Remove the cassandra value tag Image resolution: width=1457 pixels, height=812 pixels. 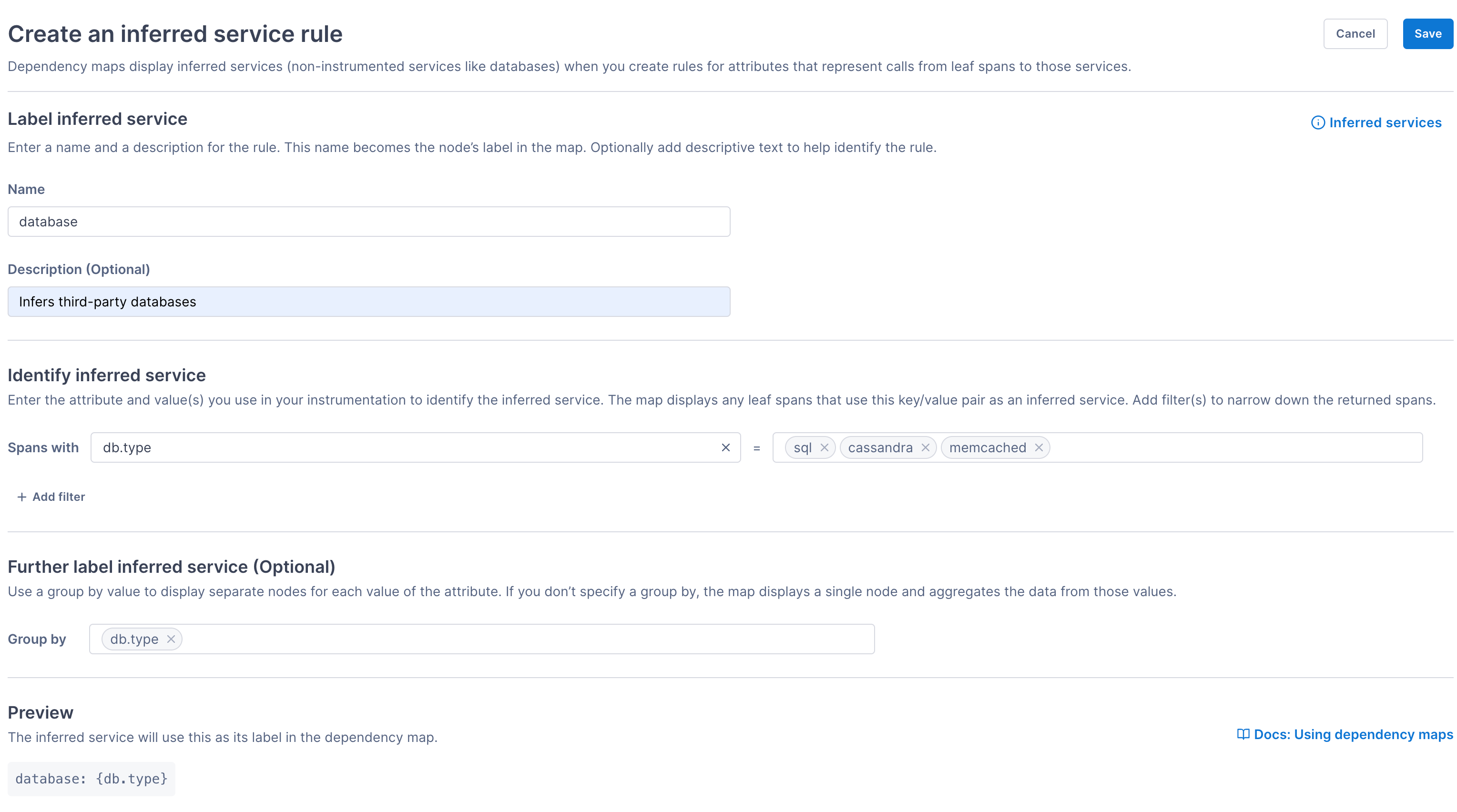925,447
